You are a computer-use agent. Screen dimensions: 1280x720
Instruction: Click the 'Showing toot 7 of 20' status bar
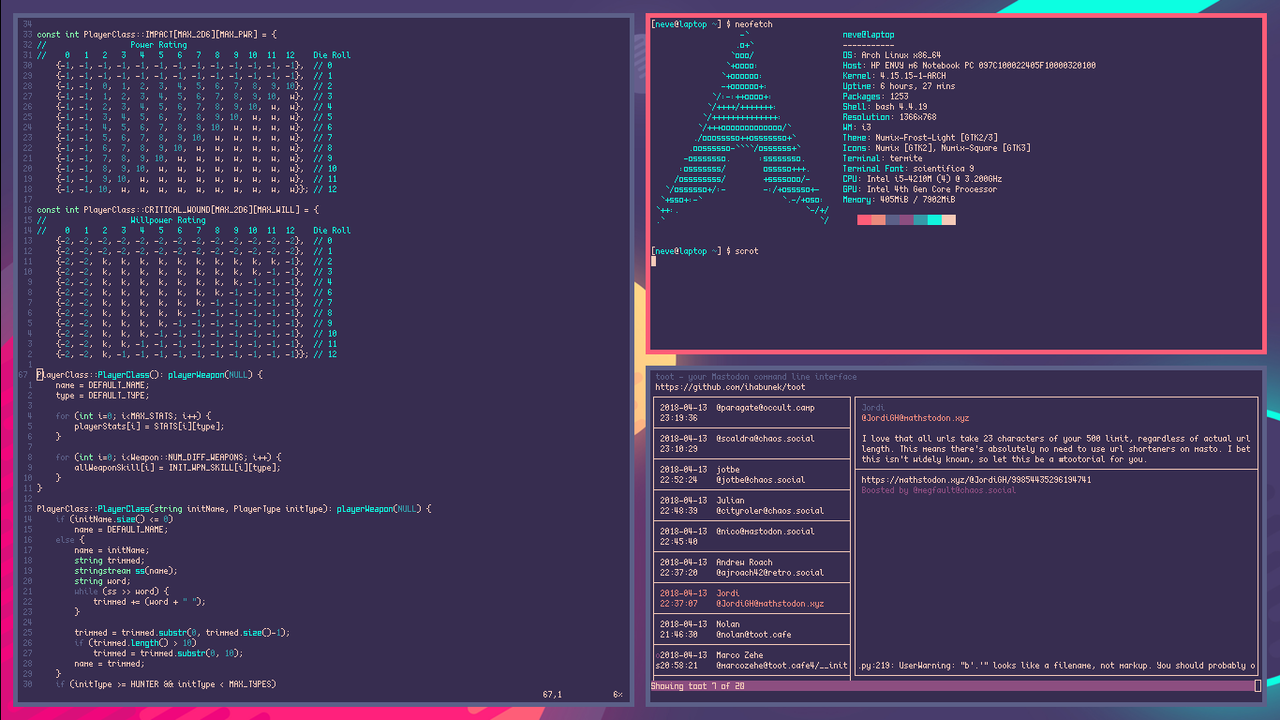pos(697,686)
